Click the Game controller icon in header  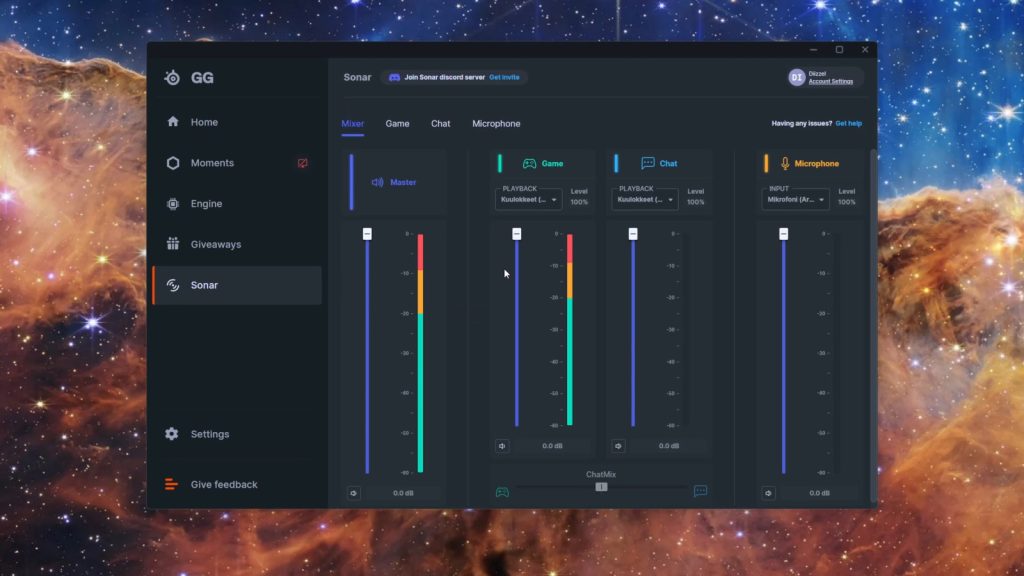530,163
